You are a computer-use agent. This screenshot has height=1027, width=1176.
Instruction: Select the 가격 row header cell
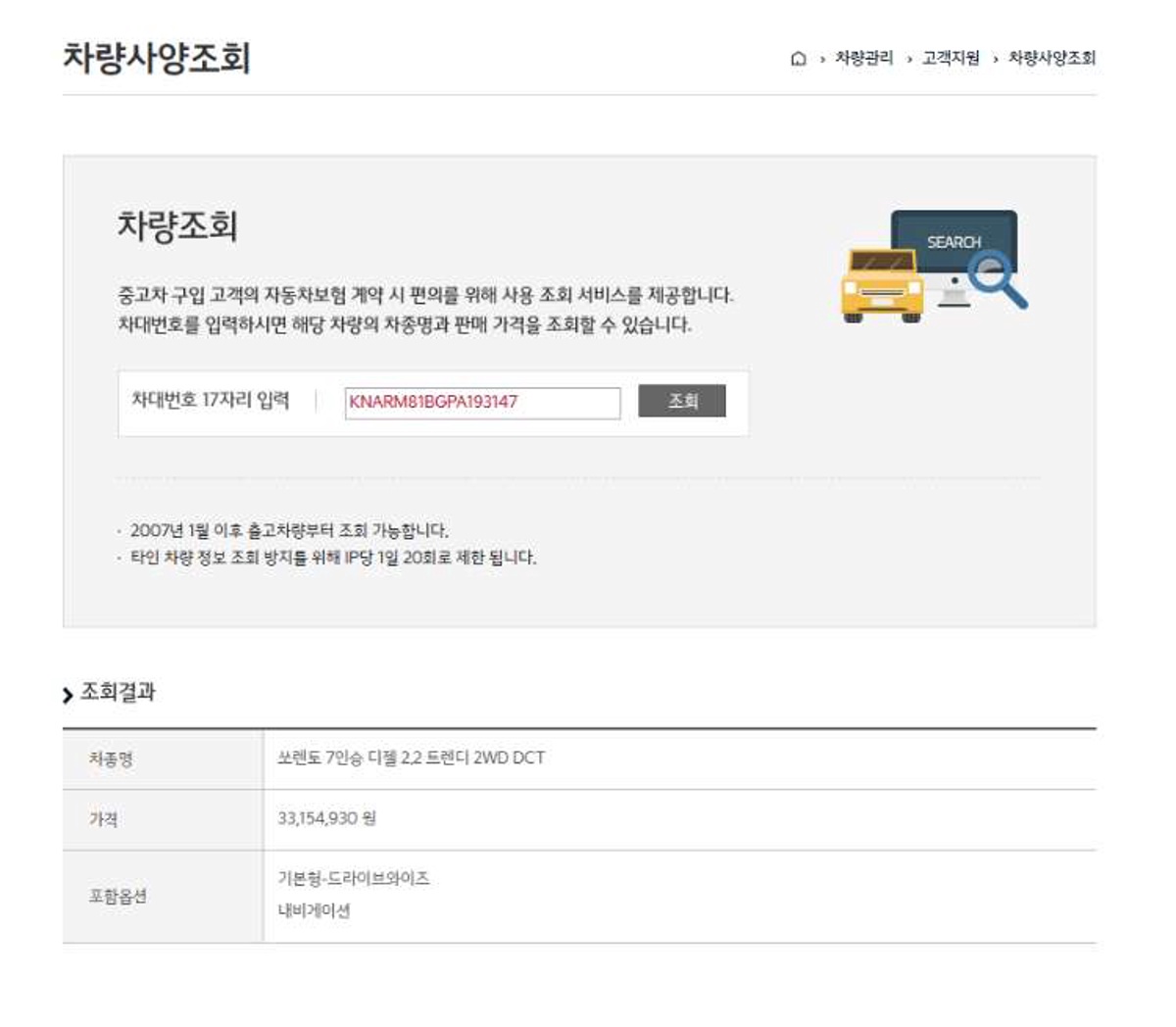104,819
